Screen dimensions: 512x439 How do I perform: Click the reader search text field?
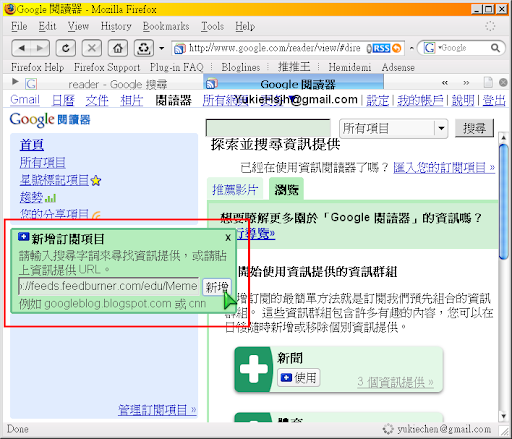(x=268, y=128)
